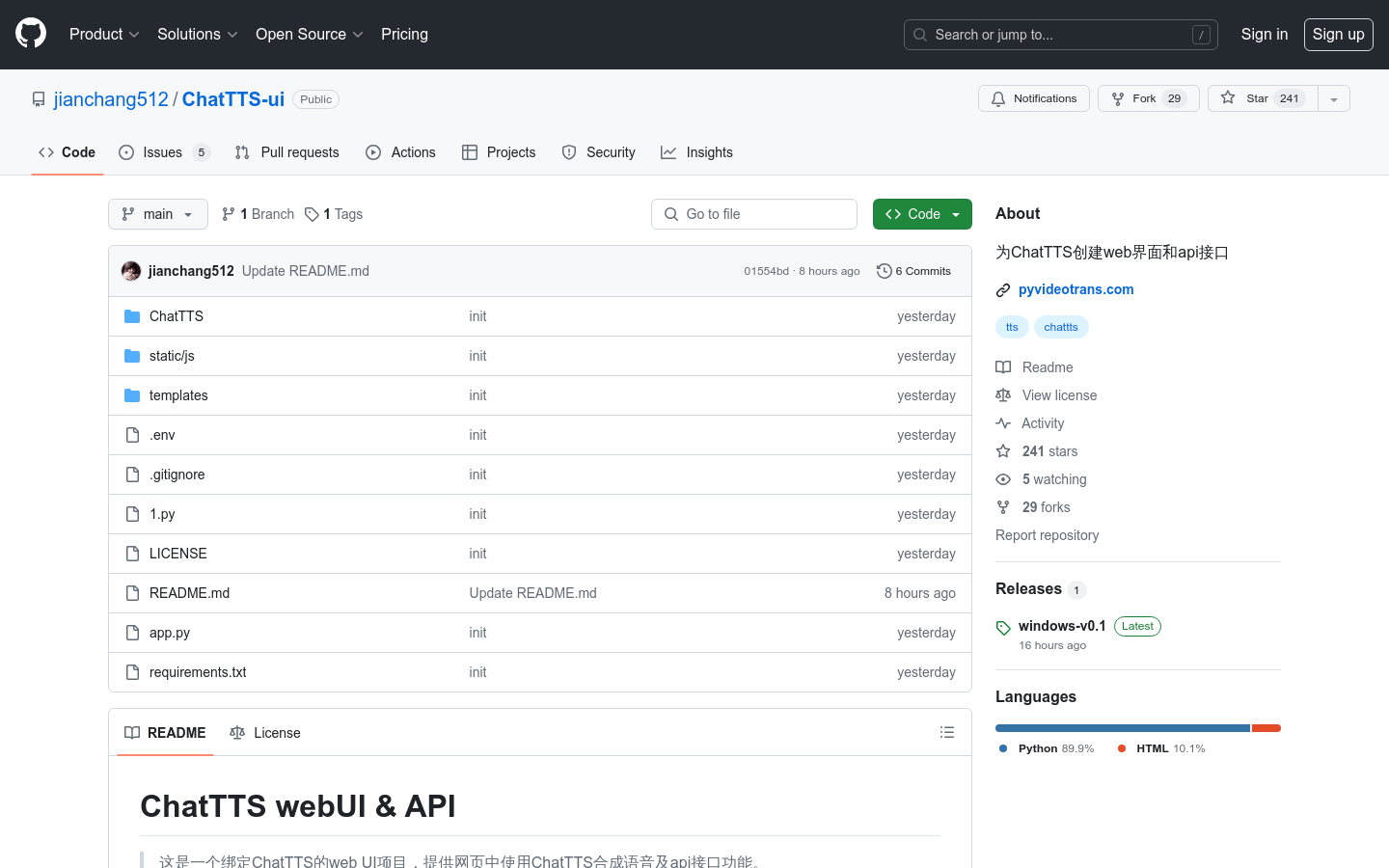Click the GitHub logo icon
This screenshot has height=868, width=1389.
click(x=31, y=34)
